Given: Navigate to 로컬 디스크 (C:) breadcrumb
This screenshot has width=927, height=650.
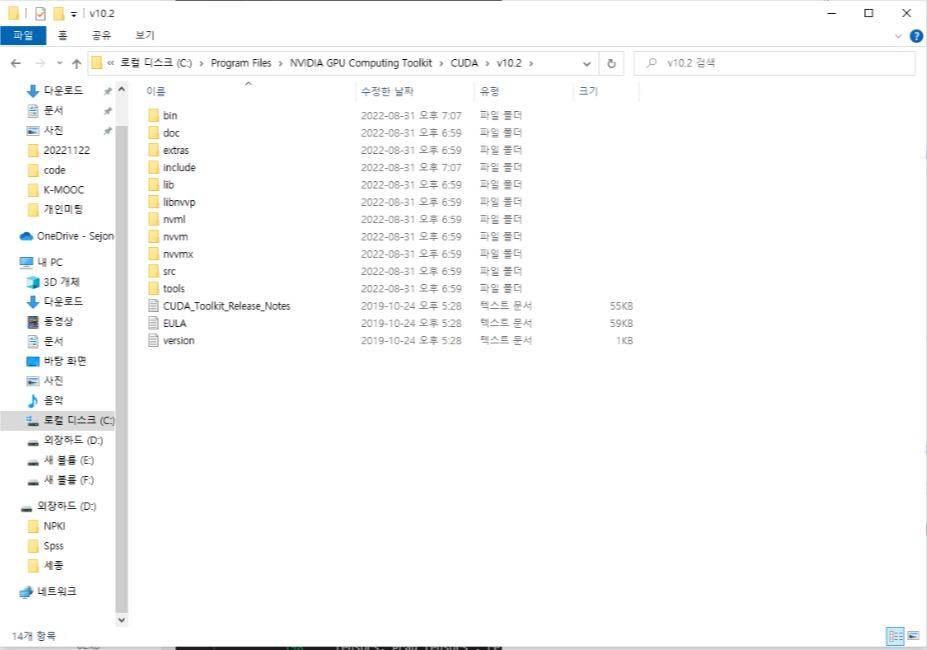Looking at the screenshot, I should click(156, 63).
